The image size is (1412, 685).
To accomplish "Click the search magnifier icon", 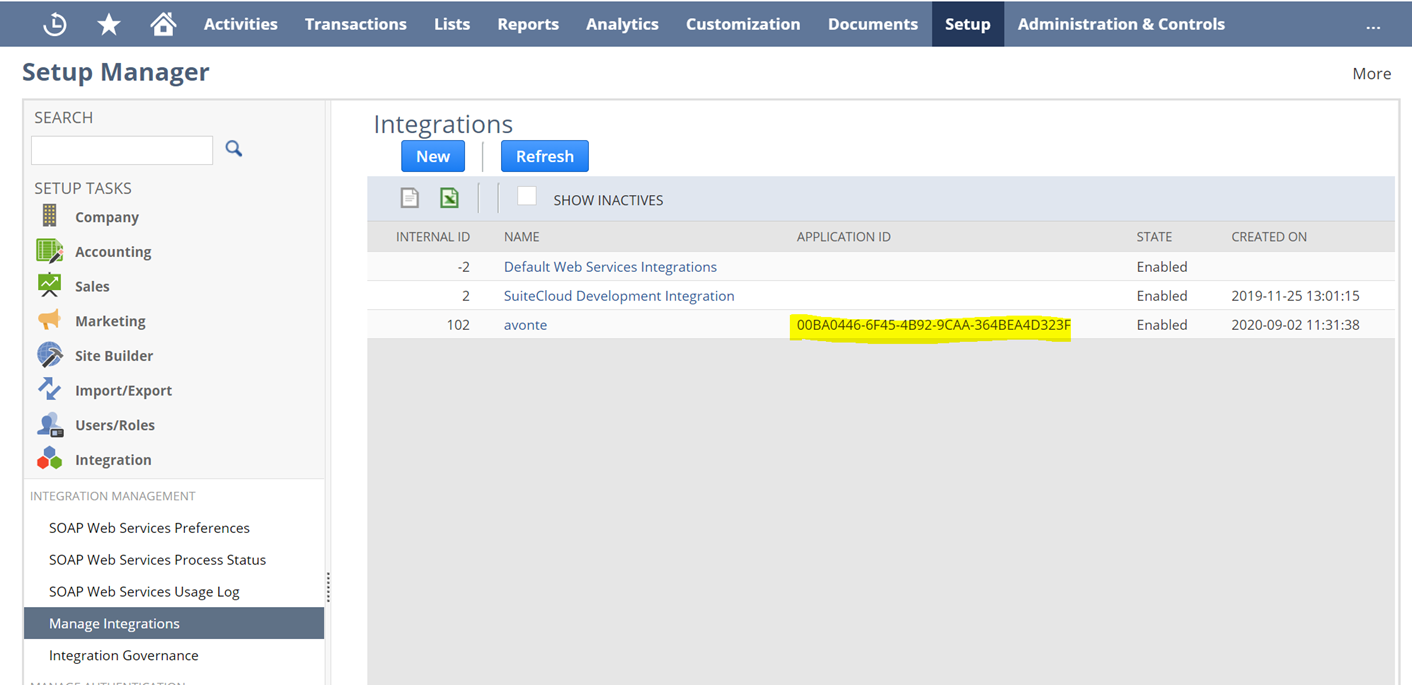I will (234, 149).
